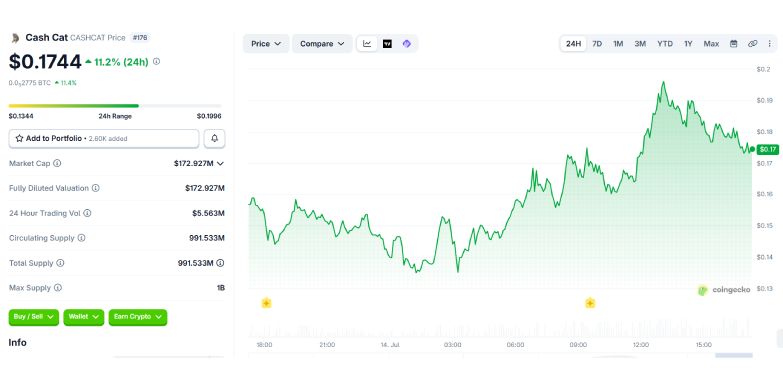Click the Info section heading
The image size is (783, 388).
point(17,343)
